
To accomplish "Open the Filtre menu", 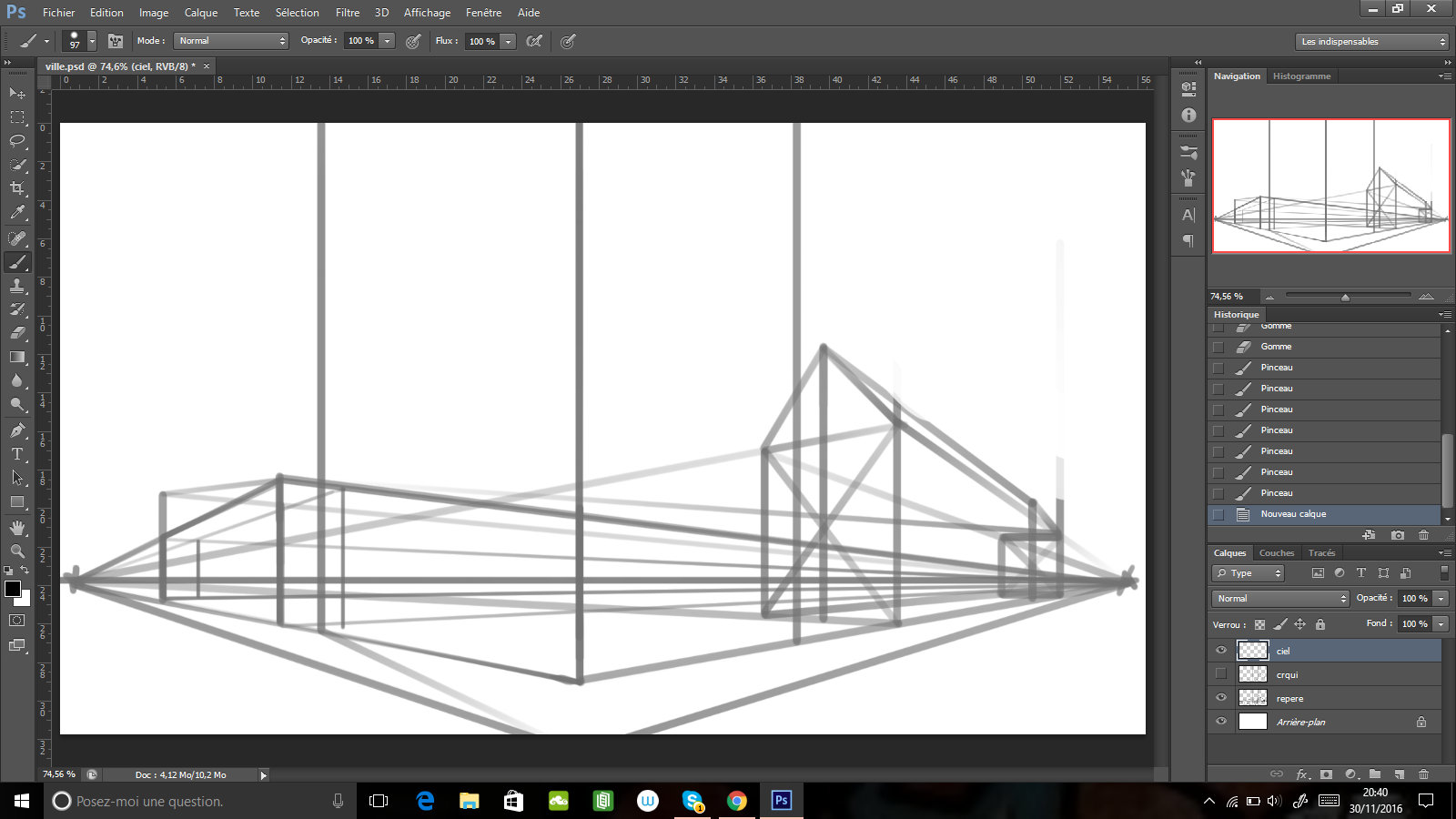I will [x=348, y=12].
